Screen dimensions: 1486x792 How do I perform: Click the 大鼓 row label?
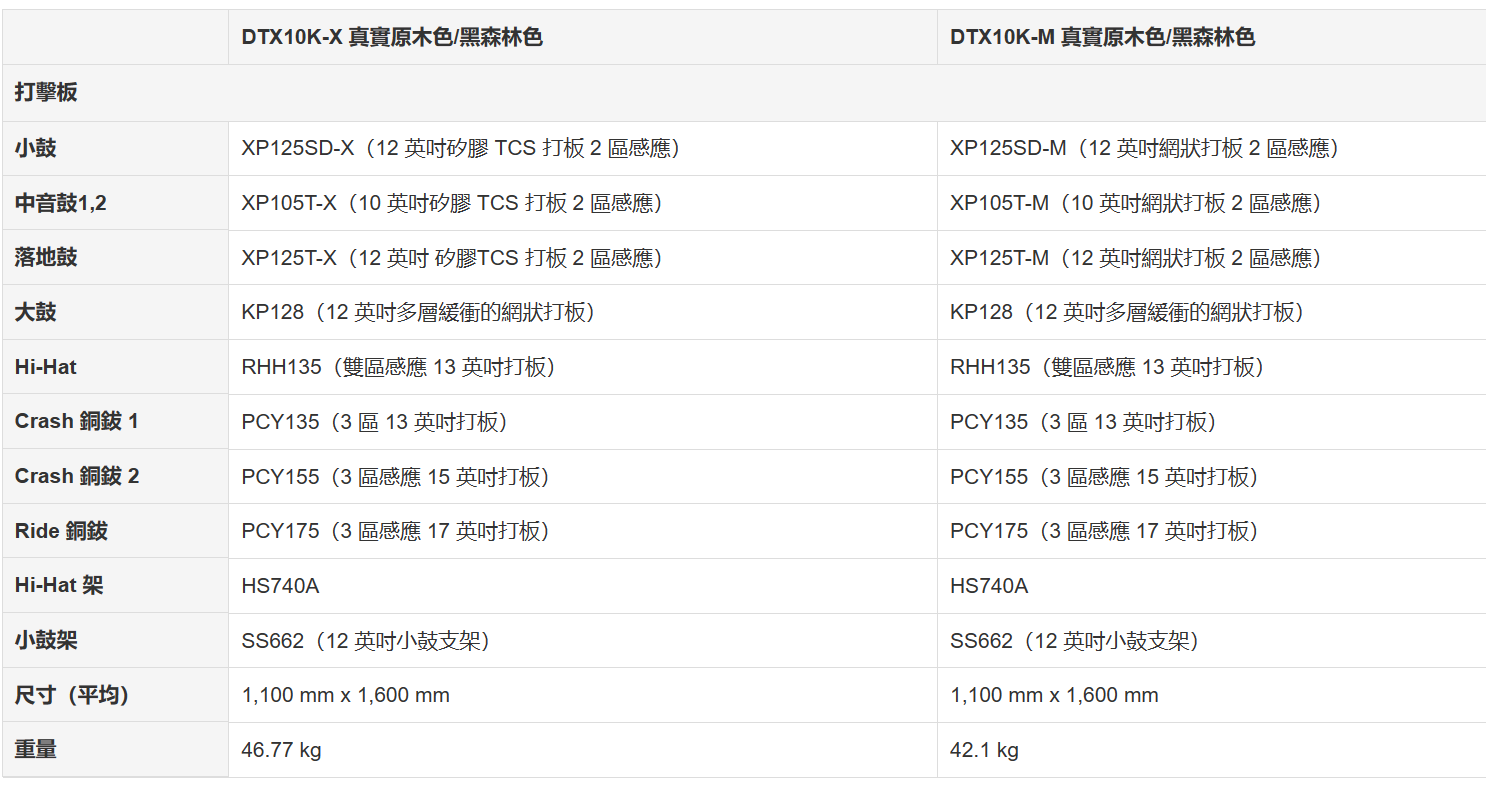coord(36,312)
